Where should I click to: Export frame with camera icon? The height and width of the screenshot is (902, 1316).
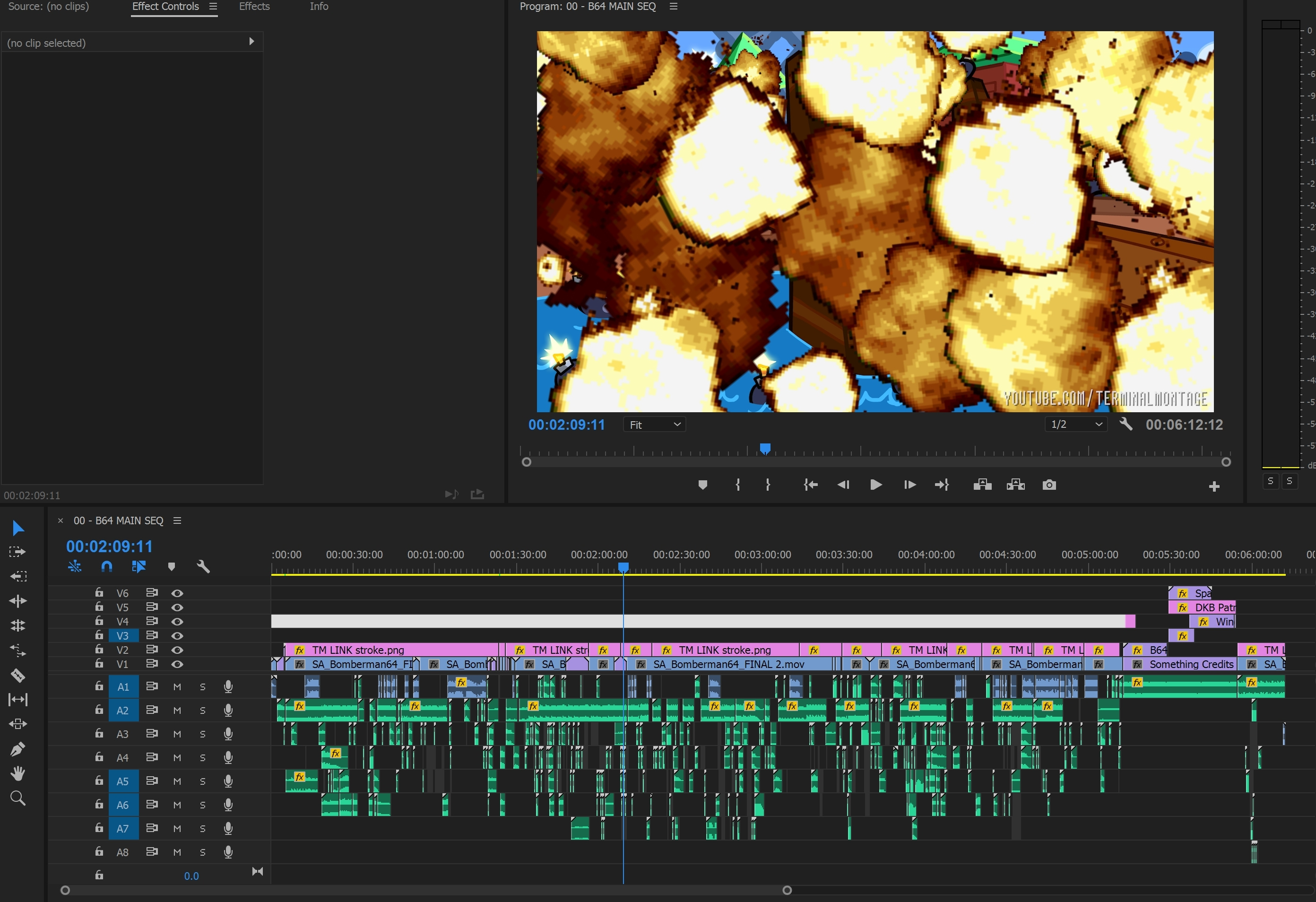[1049, 485]
